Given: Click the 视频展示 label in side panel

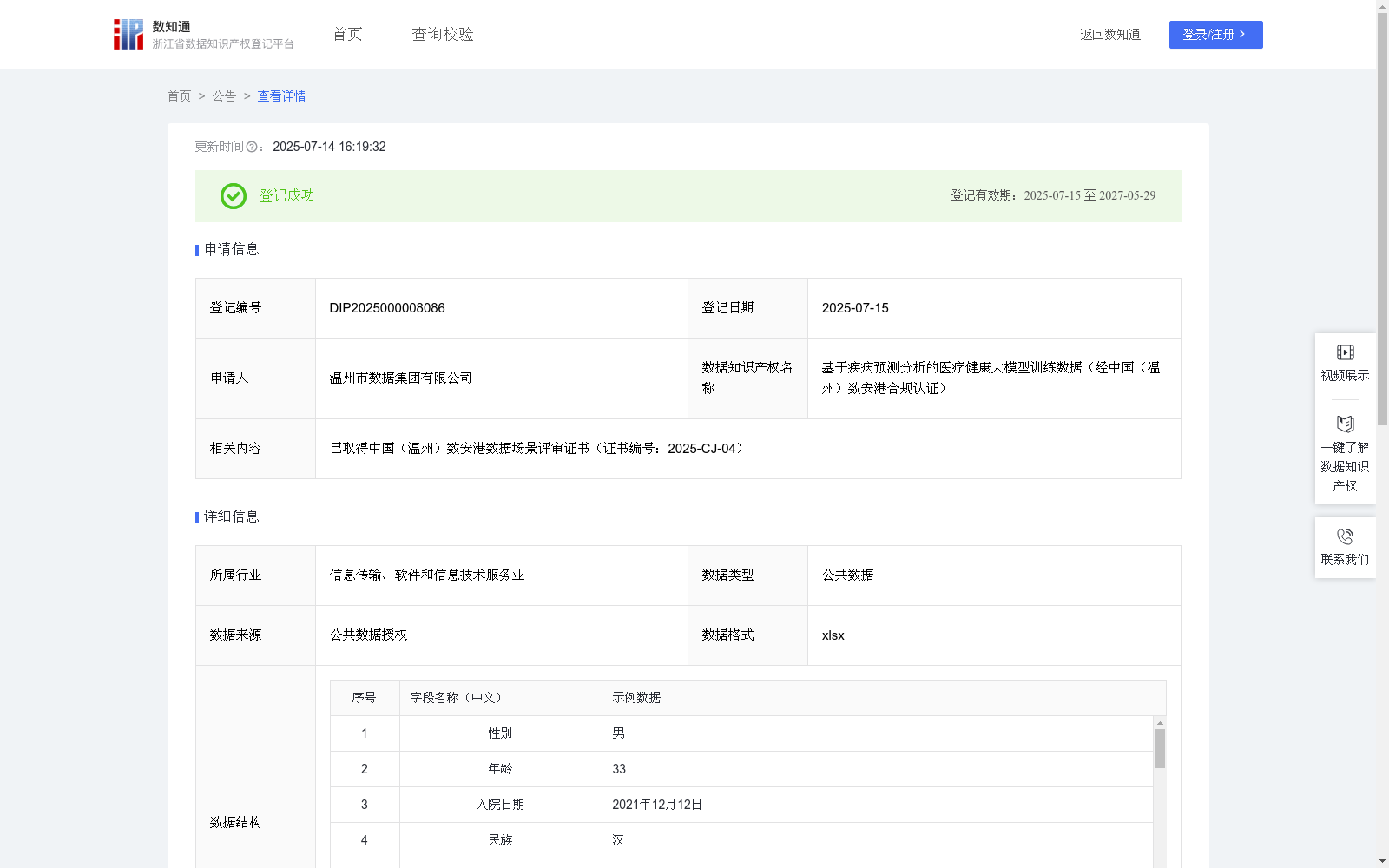Looking at the screenshot, I should (x=1345, y=376).
